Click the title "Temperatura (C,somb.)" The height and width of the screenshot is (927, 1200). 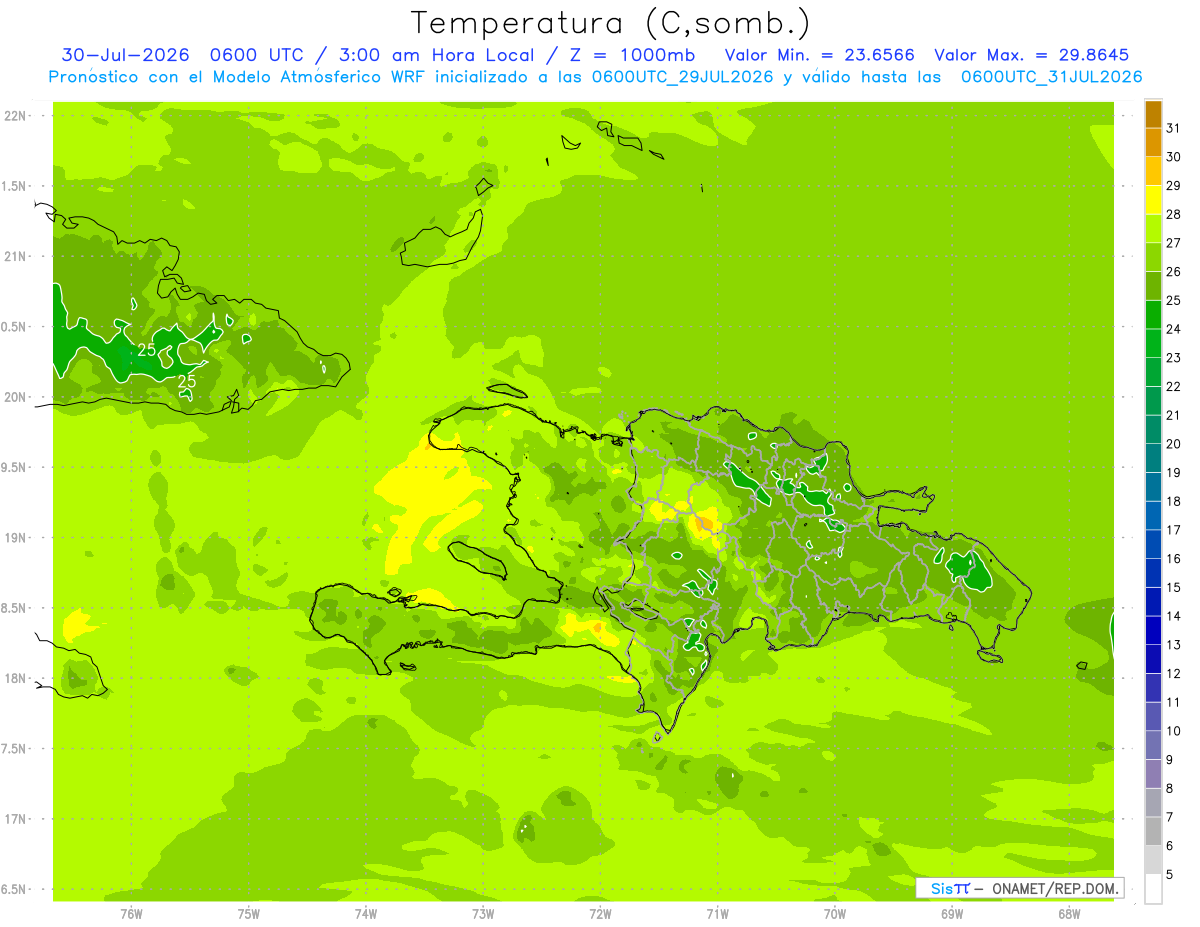[x=611, y=24]
